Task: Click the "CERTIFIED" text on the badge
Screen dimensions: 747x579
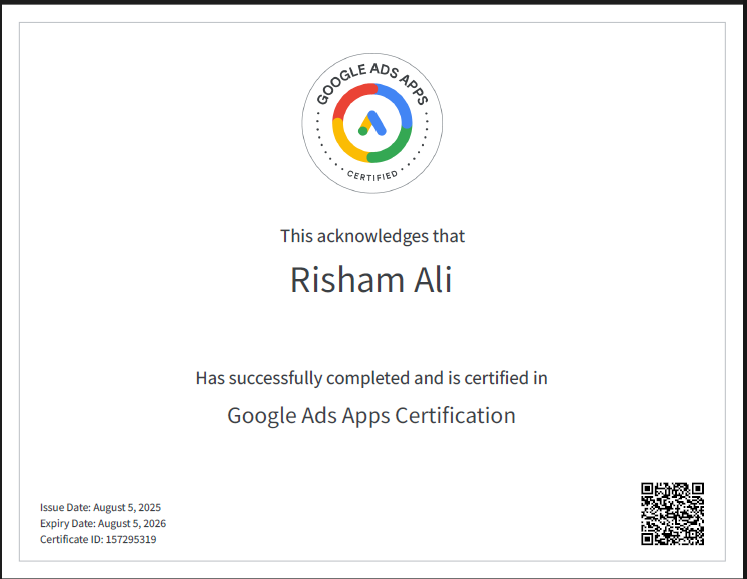Action: click(x=372, y=176)
